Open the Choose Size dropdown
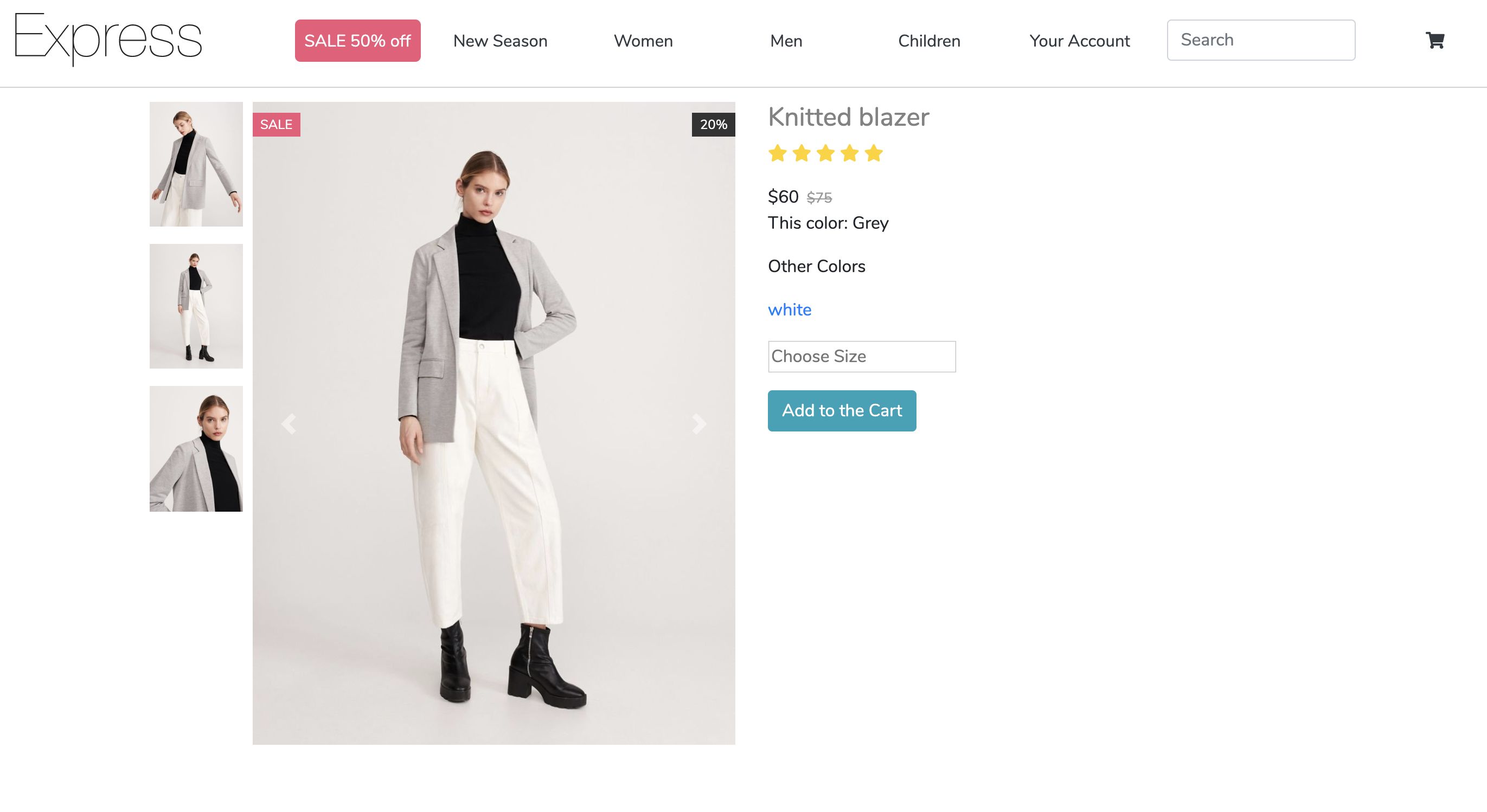This screenshot has width=1487, height=812. pos(861,357)
